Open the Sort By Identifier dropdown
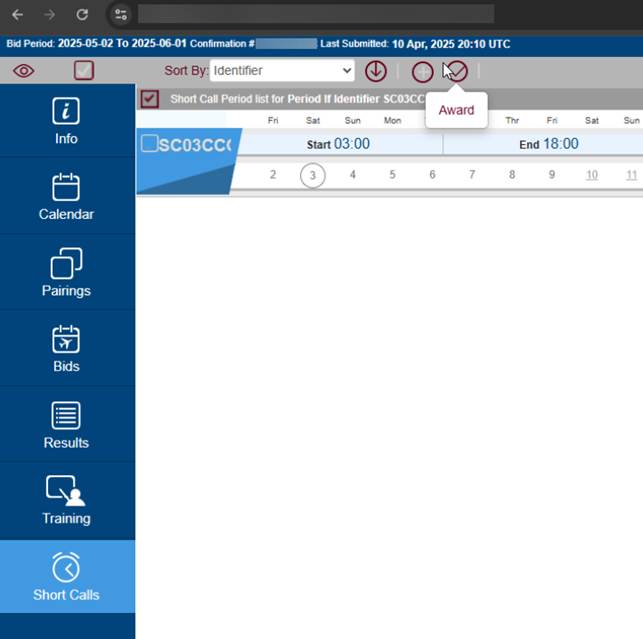This screenshot has height=639, width=643. 282,71
